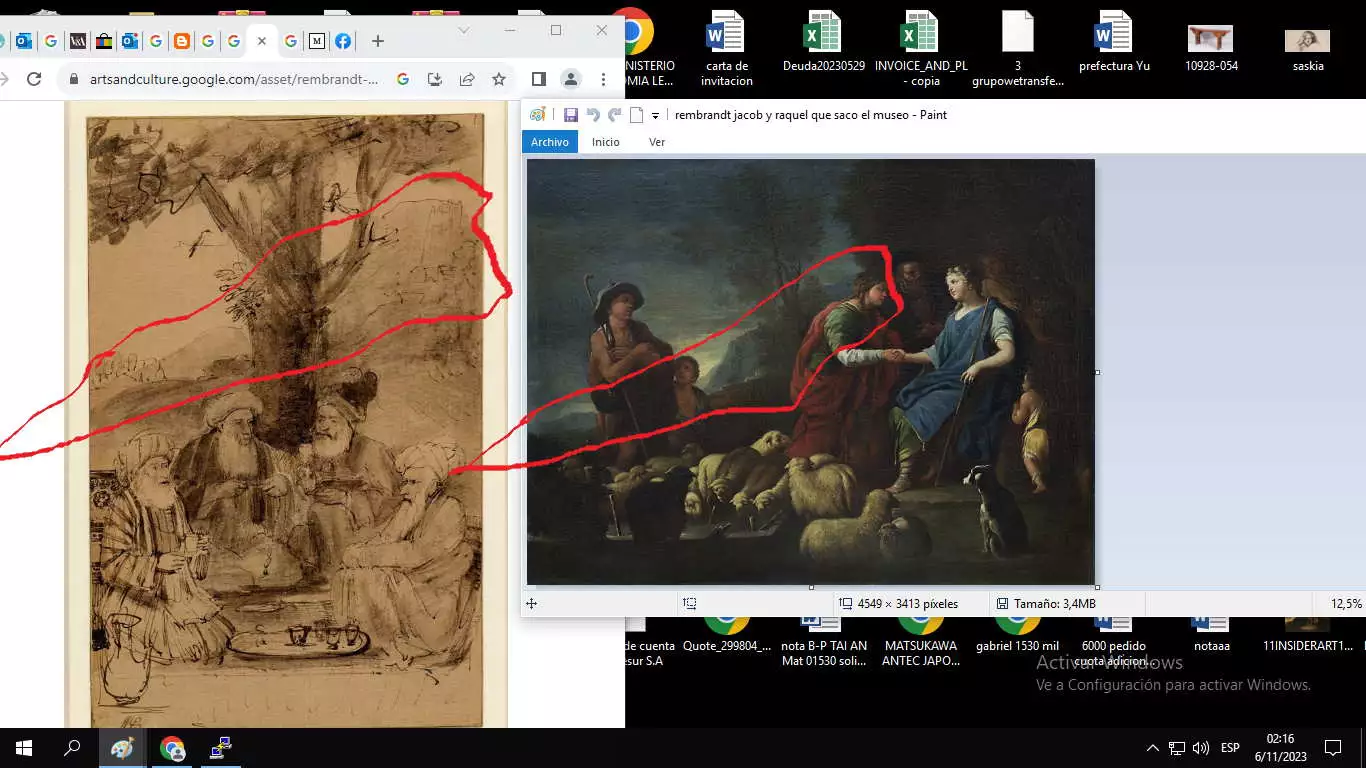Switch to the Blogger tab
1366x768 pixels.
pos(182,41)
